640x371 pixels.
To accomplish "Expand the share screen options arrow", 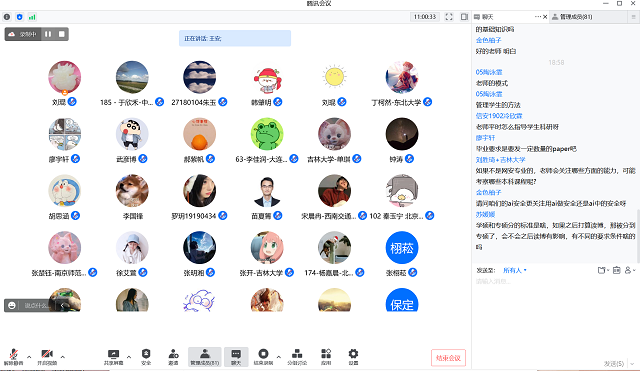I will 129,357.
